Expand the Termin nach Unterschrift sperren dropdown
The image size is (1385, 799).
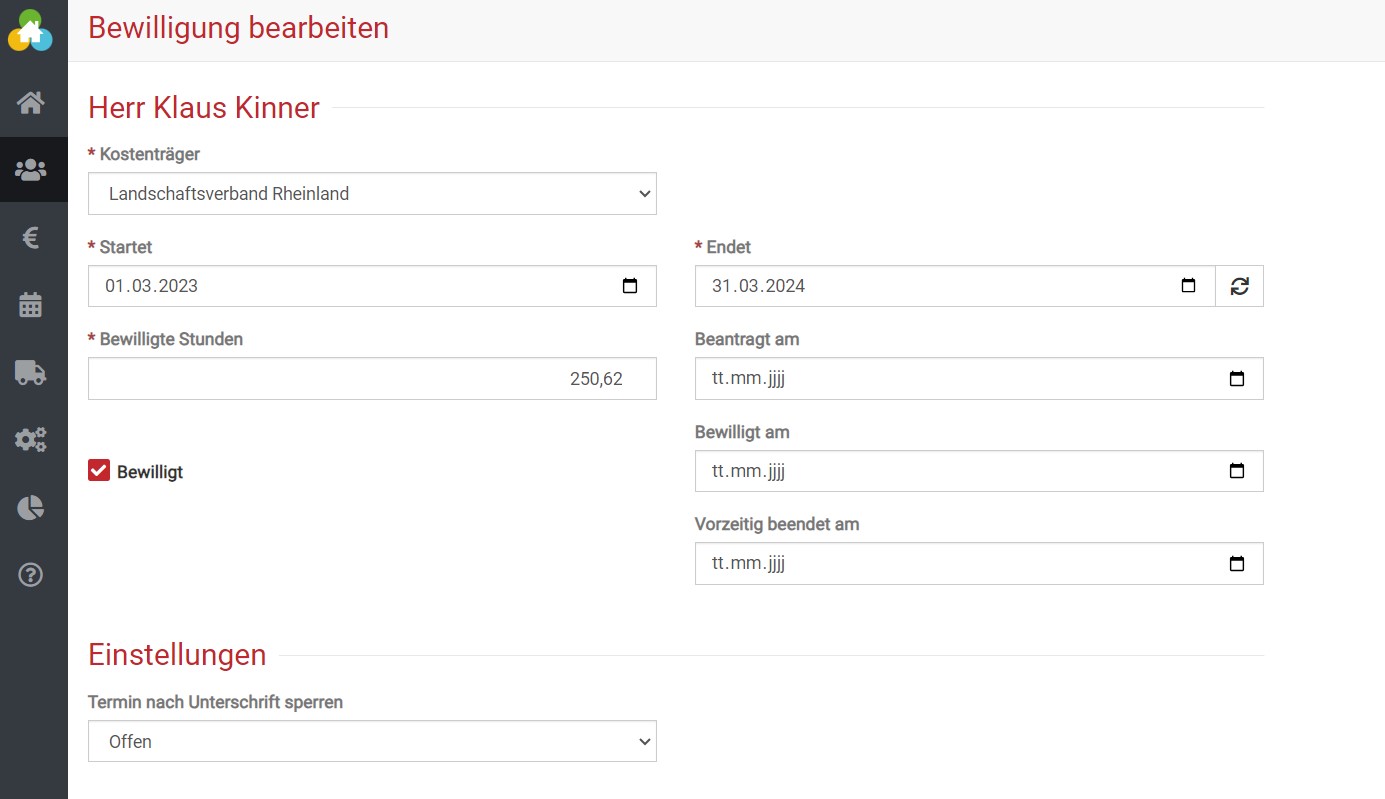click(372, 742)
